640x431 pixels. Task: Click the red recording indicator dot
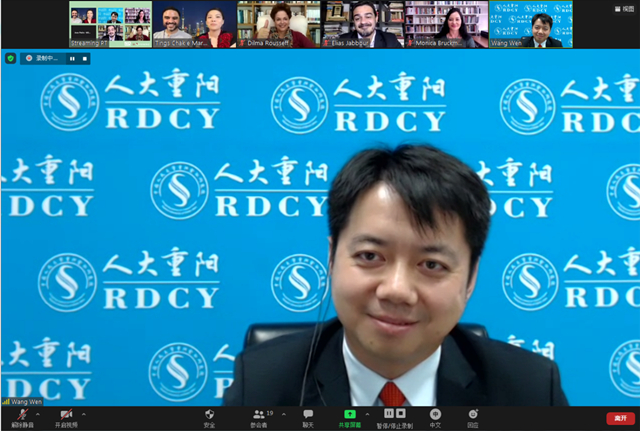point(29,58)
